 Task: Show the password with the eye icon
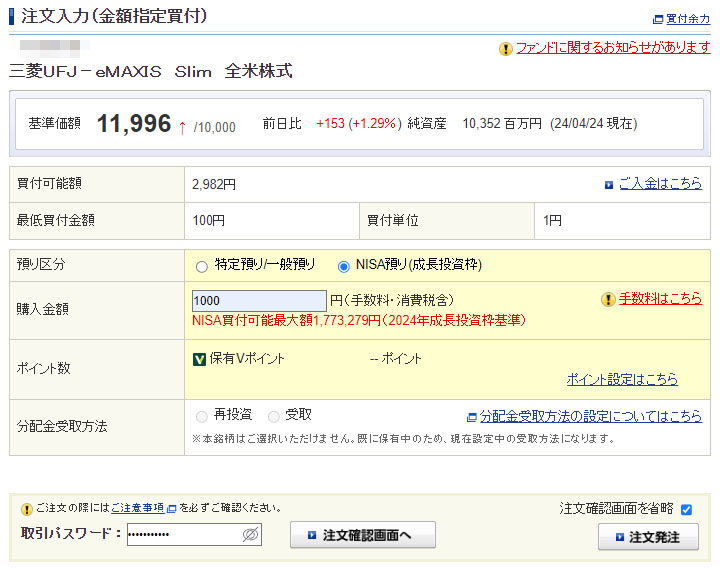click(250, 535)
